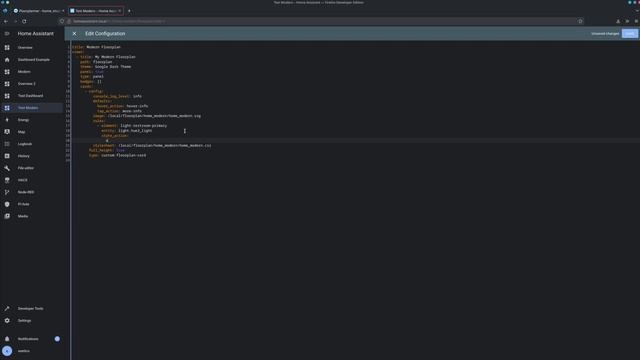Viewport: 640px width, 360px height.
Task: Open the History chart icon
Action: click(x=7, y=156)
